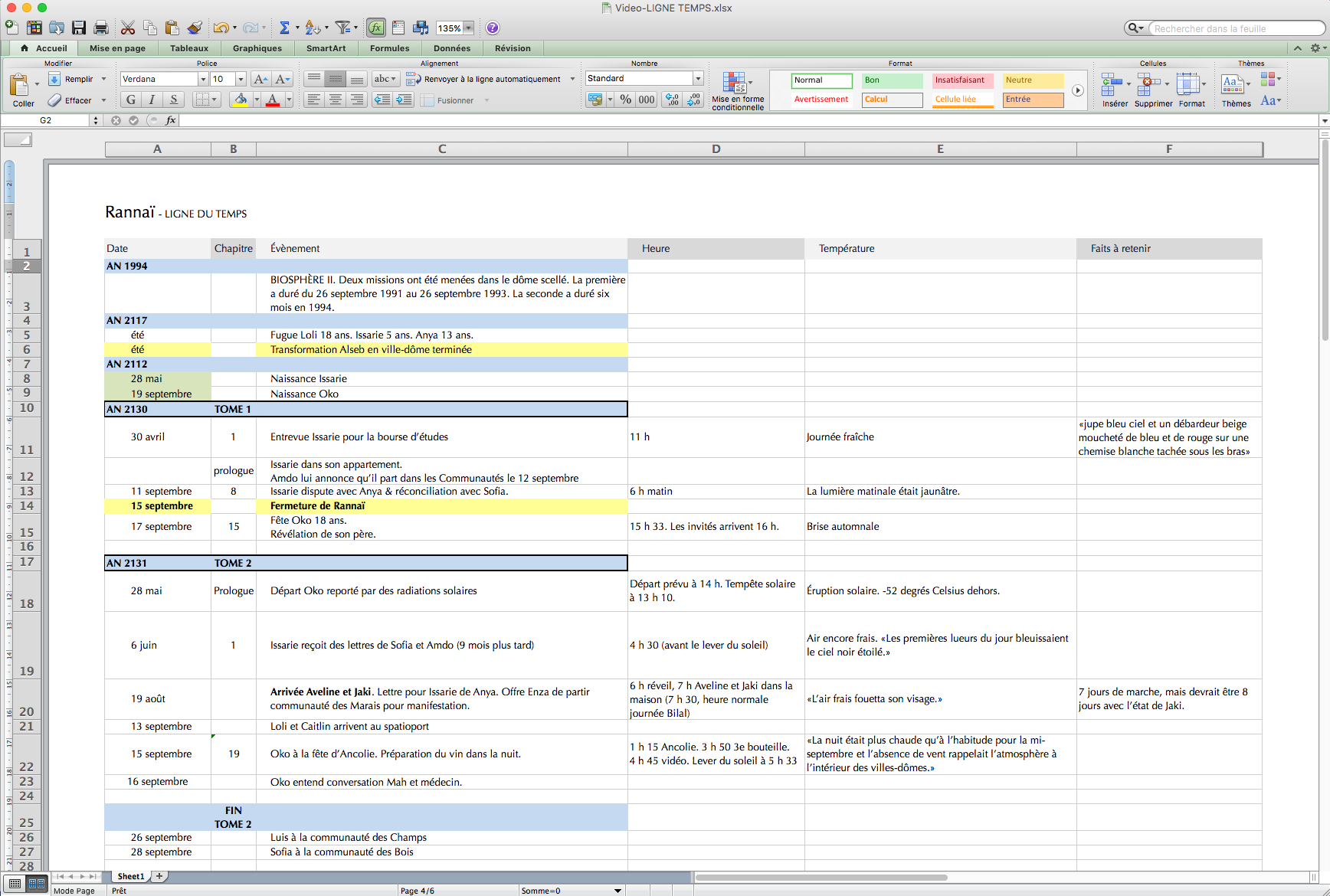This screenshot has width=1330, height=896.
Task: Decrease font size with the smaller A icon
Action: (283, 79)
